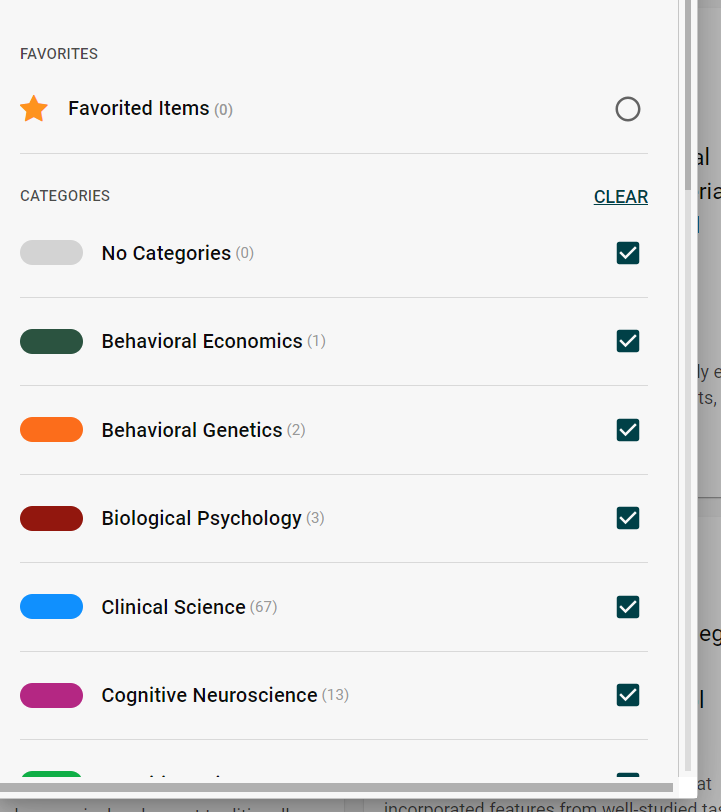This screenshot has height=812, width=721.
Task: Uncheck the No Categories checkbox
Action: tap(628, 253)
